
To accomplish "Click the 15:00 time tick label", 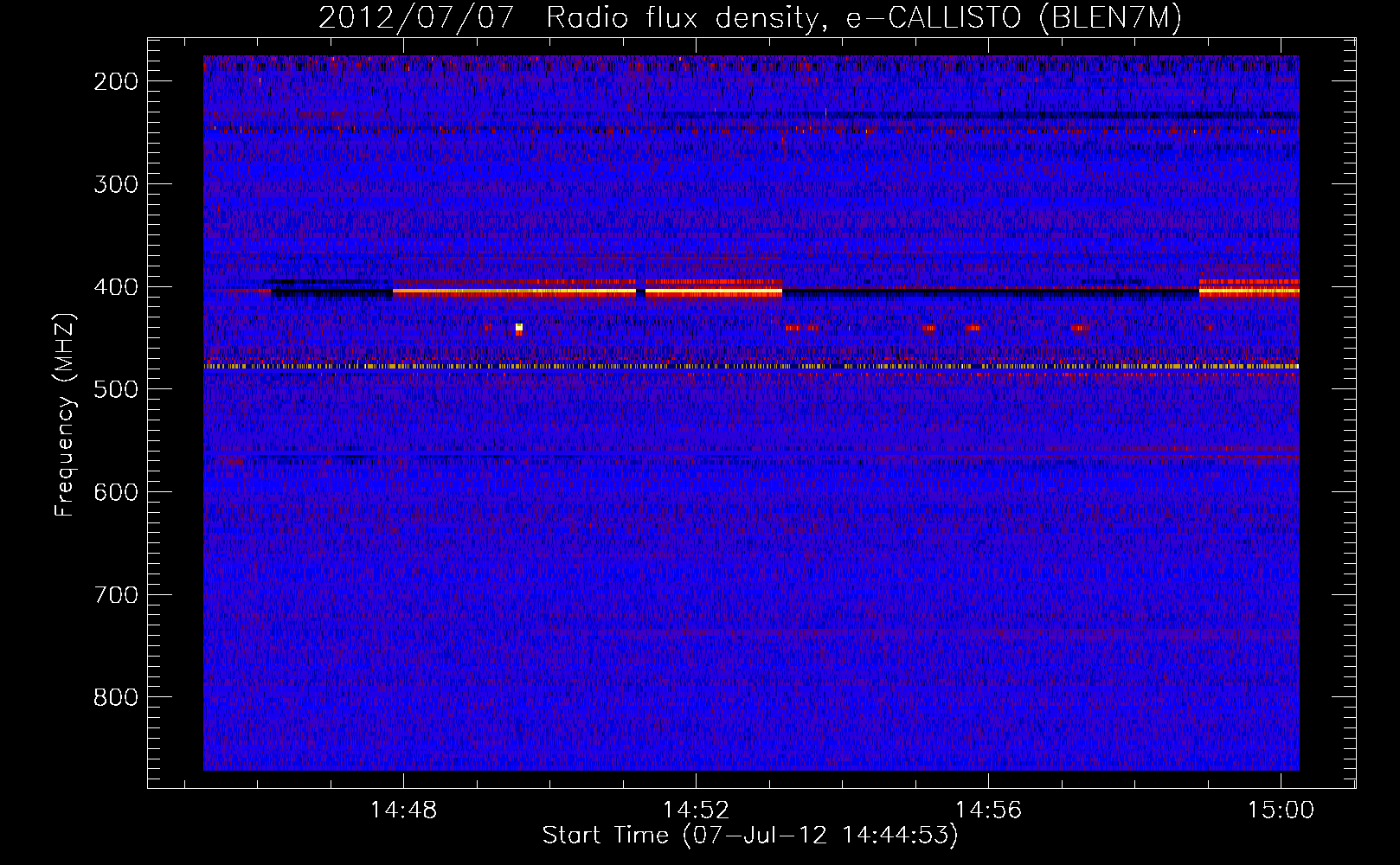I will coord(1281,811).
